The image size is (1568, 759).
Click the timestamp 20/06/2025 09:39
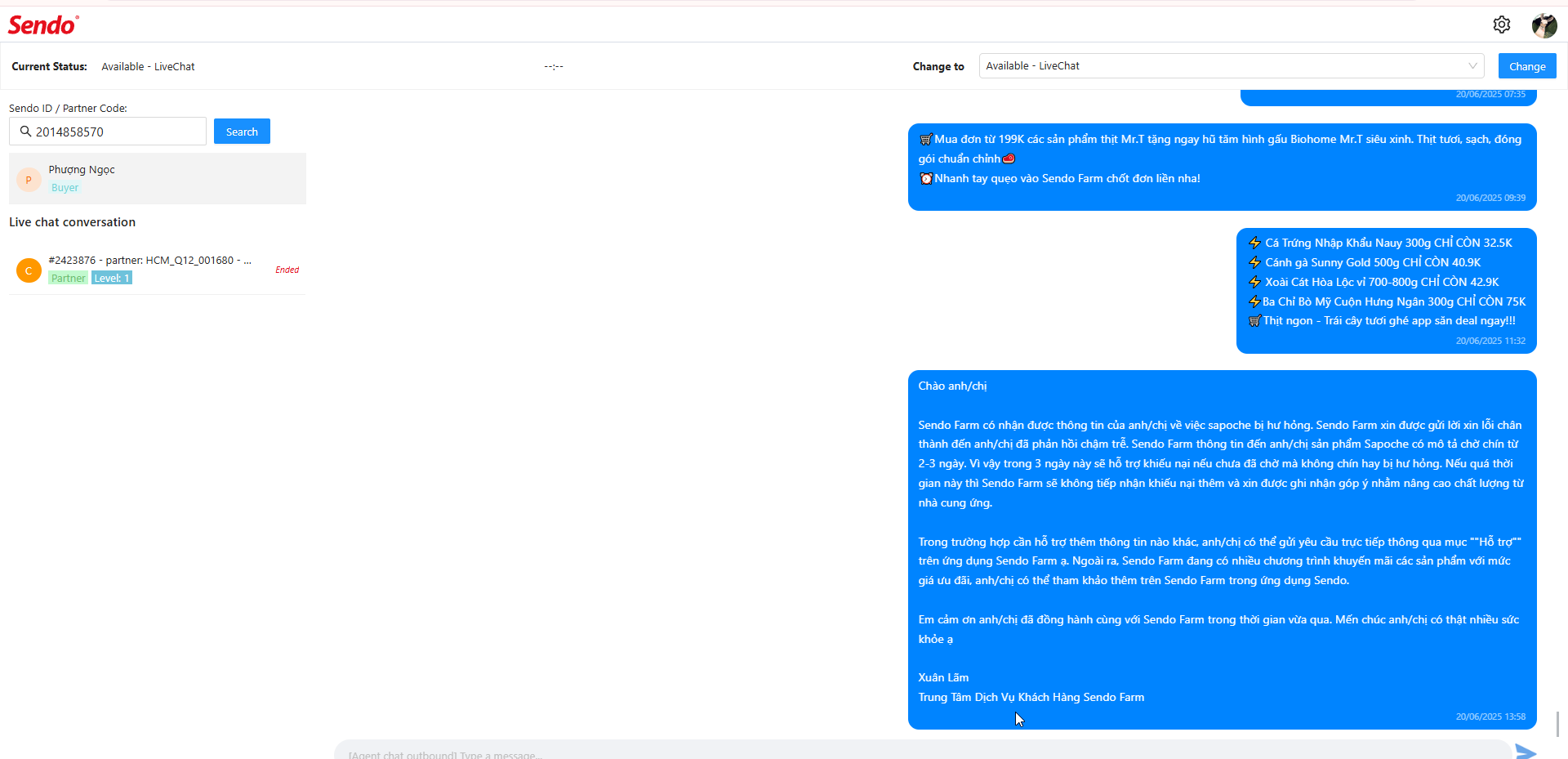pyautogui.click(x=1490, y=198)
